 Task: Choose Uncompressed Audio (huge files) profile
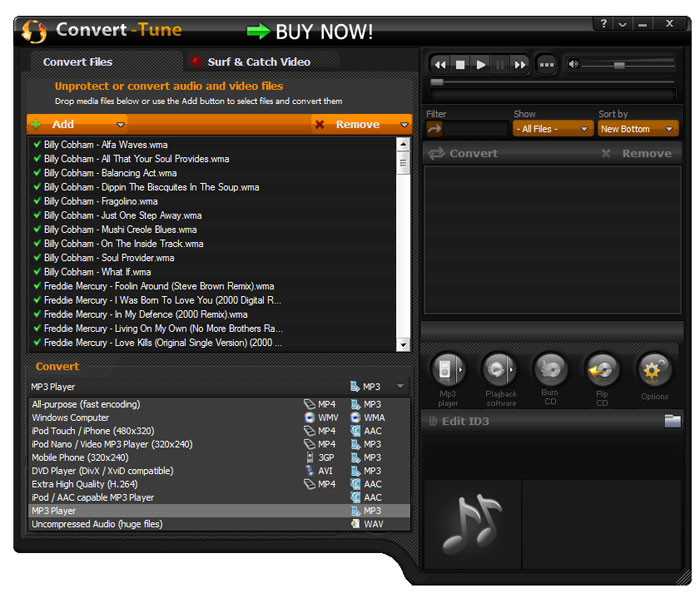219,524
